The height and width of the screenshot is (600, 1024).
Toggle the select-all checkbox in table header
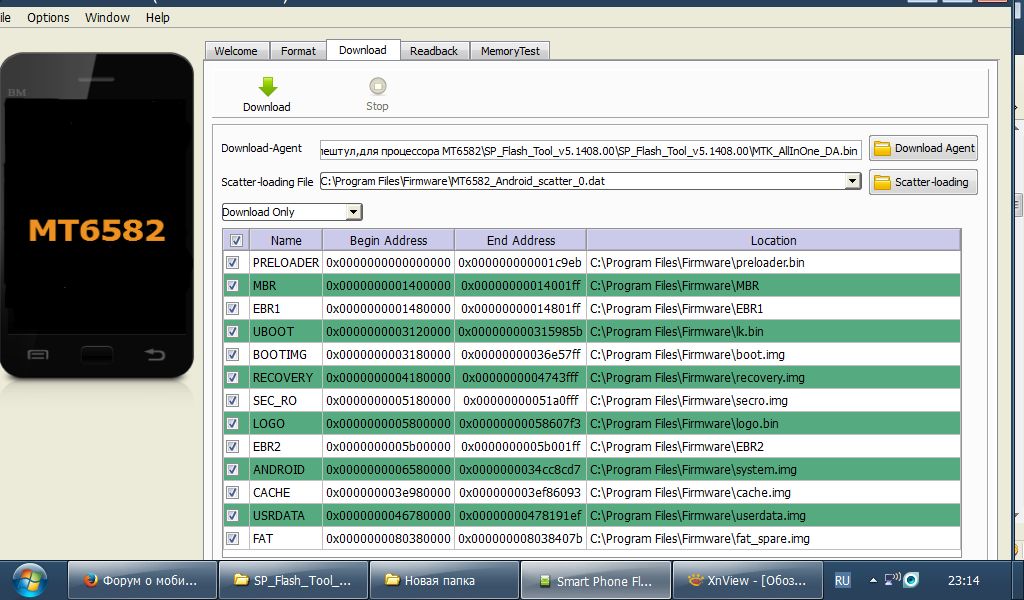236,240
